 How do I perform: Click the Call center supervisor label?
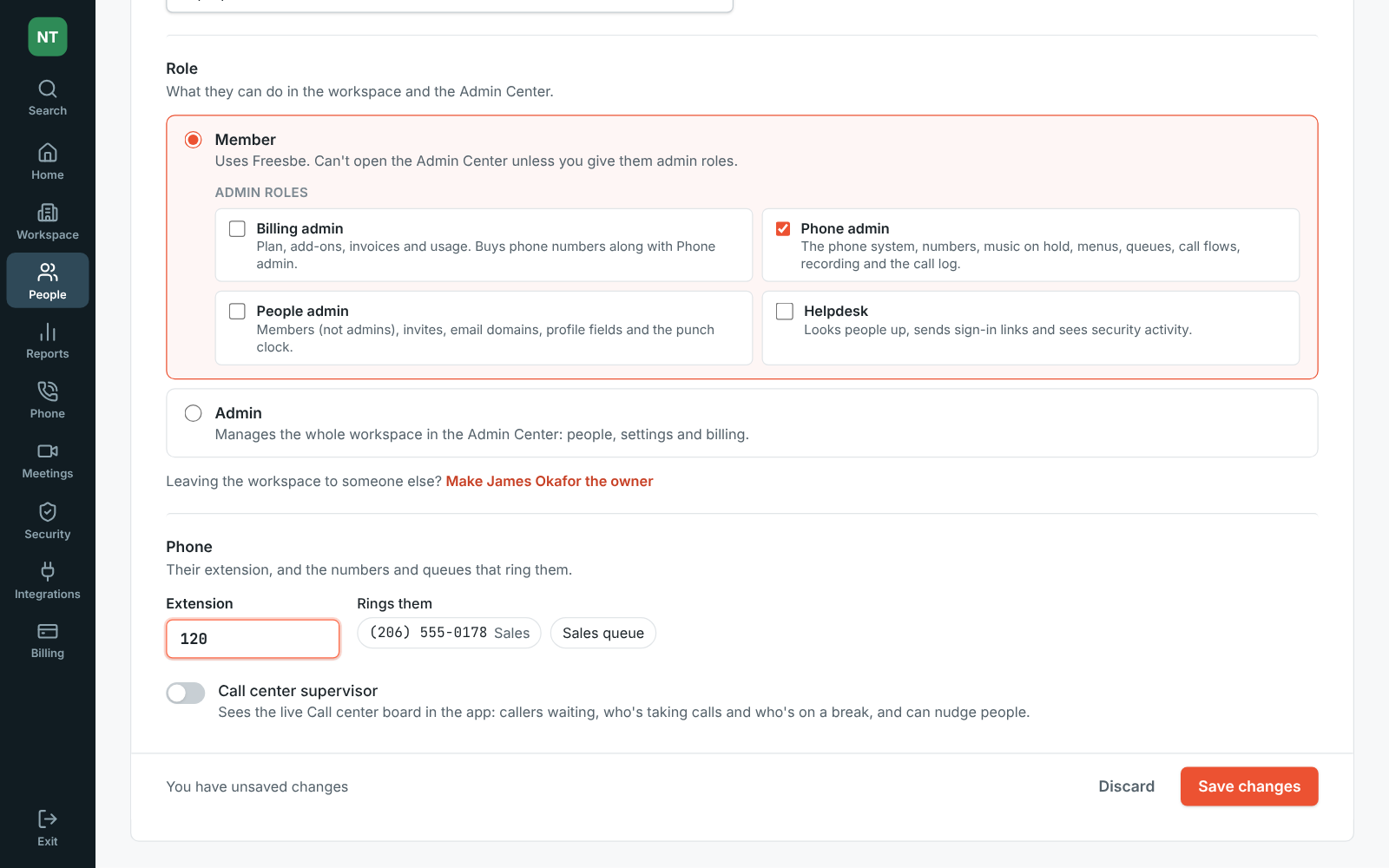pyautogui.click(x=298, y=691)
